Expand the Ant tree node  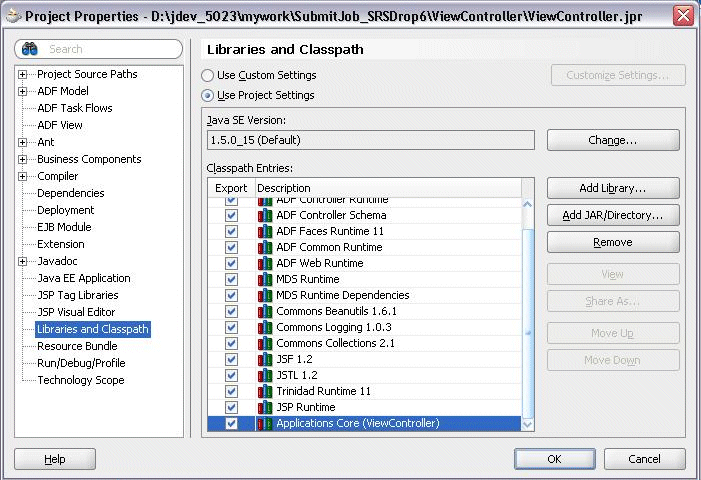point(22,143)
